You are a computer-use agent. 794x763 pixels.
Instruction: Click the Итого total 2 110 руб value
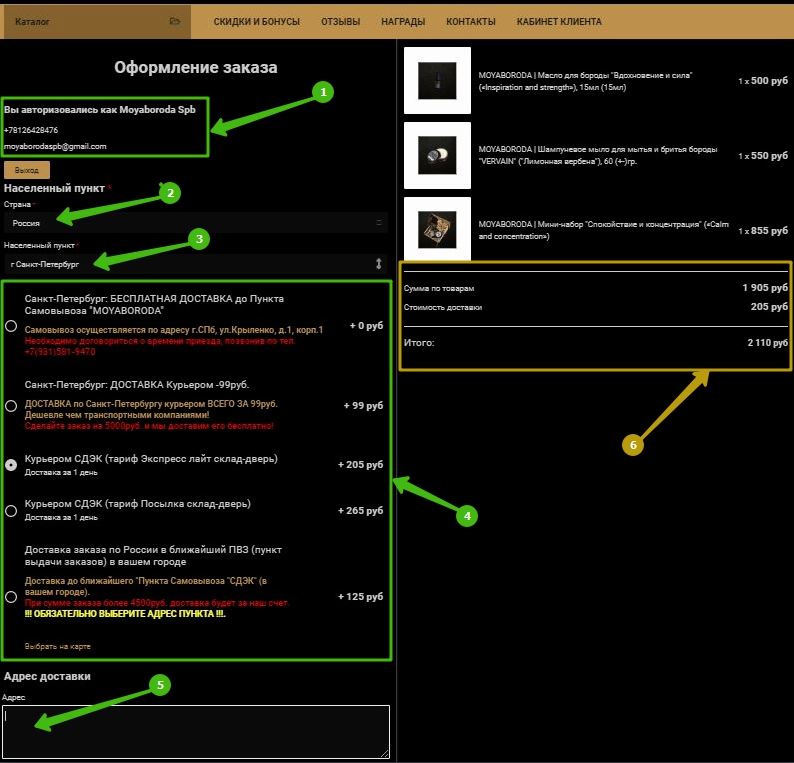tap(768, 342)
